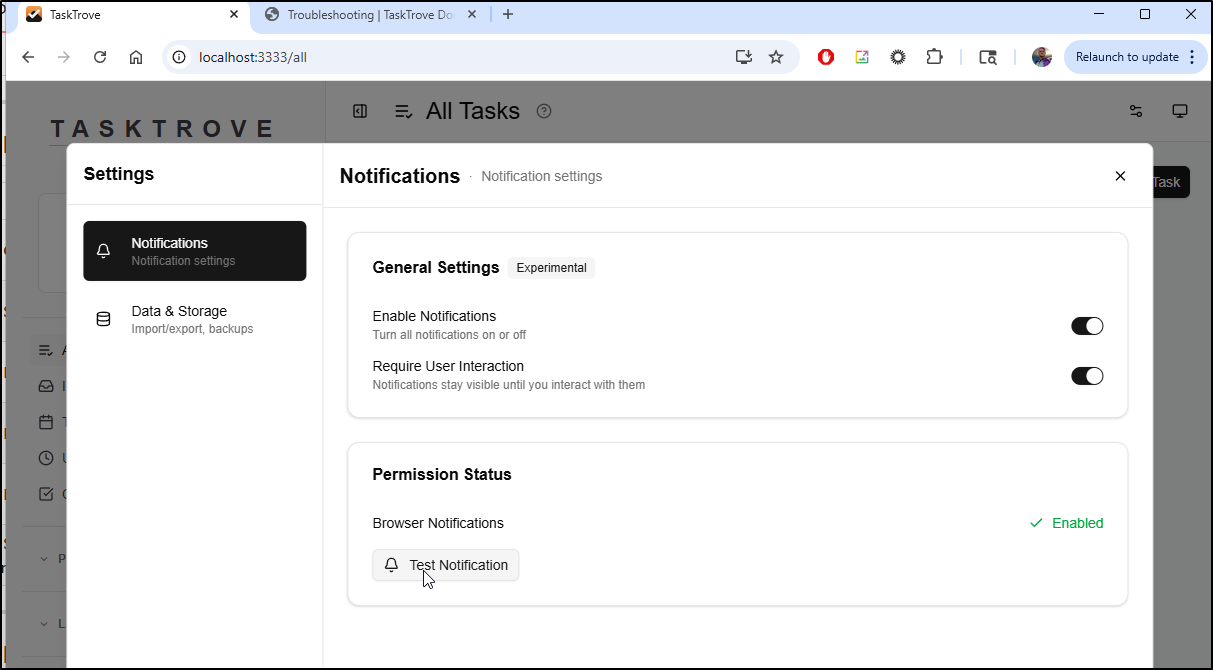
Task: Close the Settings dialog
Action: click(1120, 176)
